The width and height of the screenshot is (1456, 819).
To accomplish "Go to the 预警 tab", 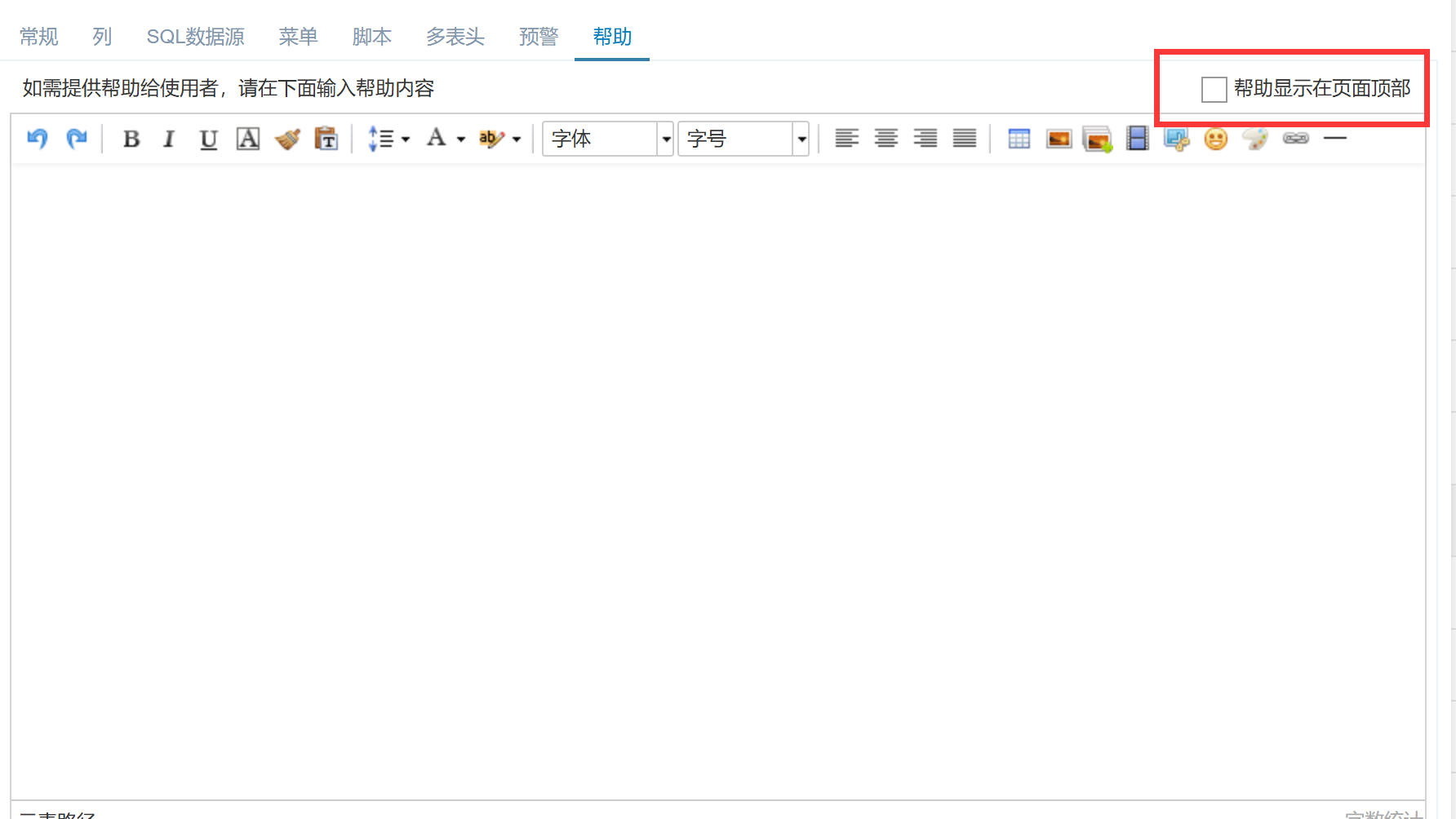I will (x=538, y=37).
